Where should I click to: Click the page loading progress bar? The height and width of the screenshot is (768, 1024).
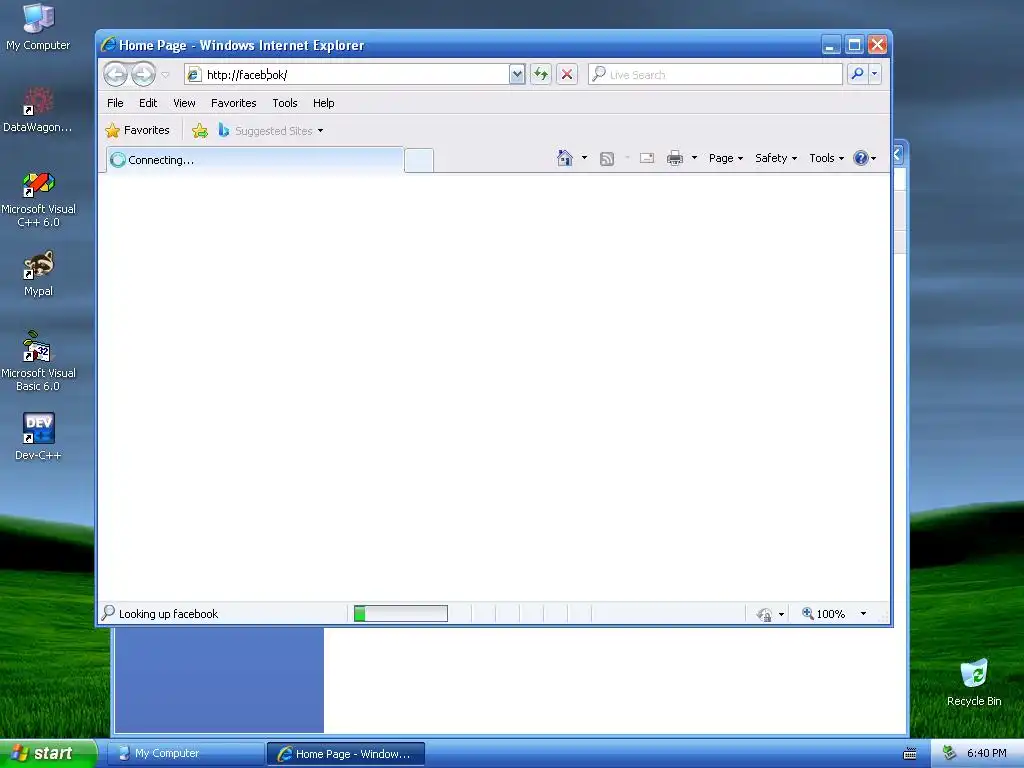click(x=401, y=613)
